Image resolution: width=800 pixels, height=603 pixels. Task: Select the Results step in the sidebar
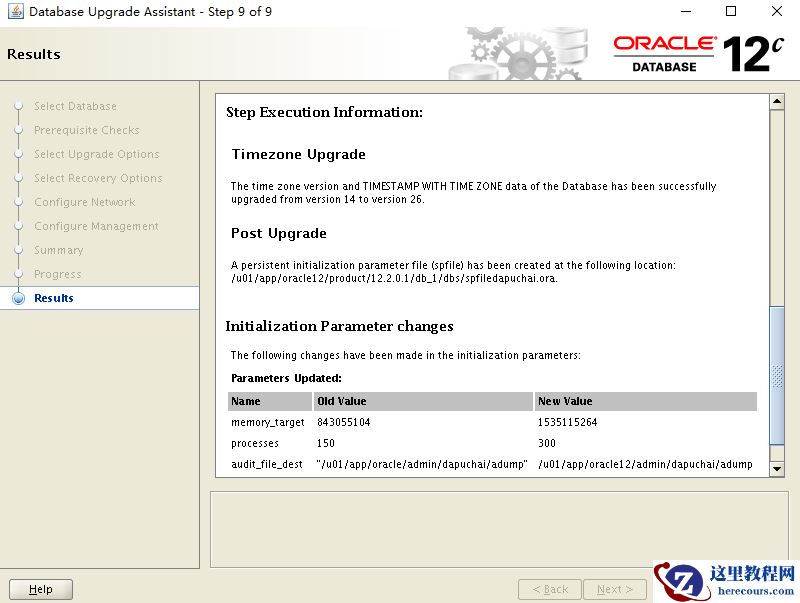54,298
